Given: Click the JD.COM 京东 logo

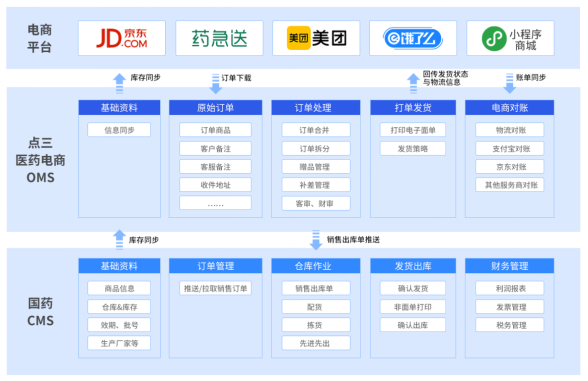Looking at the screenshot, I should [122, 38].
